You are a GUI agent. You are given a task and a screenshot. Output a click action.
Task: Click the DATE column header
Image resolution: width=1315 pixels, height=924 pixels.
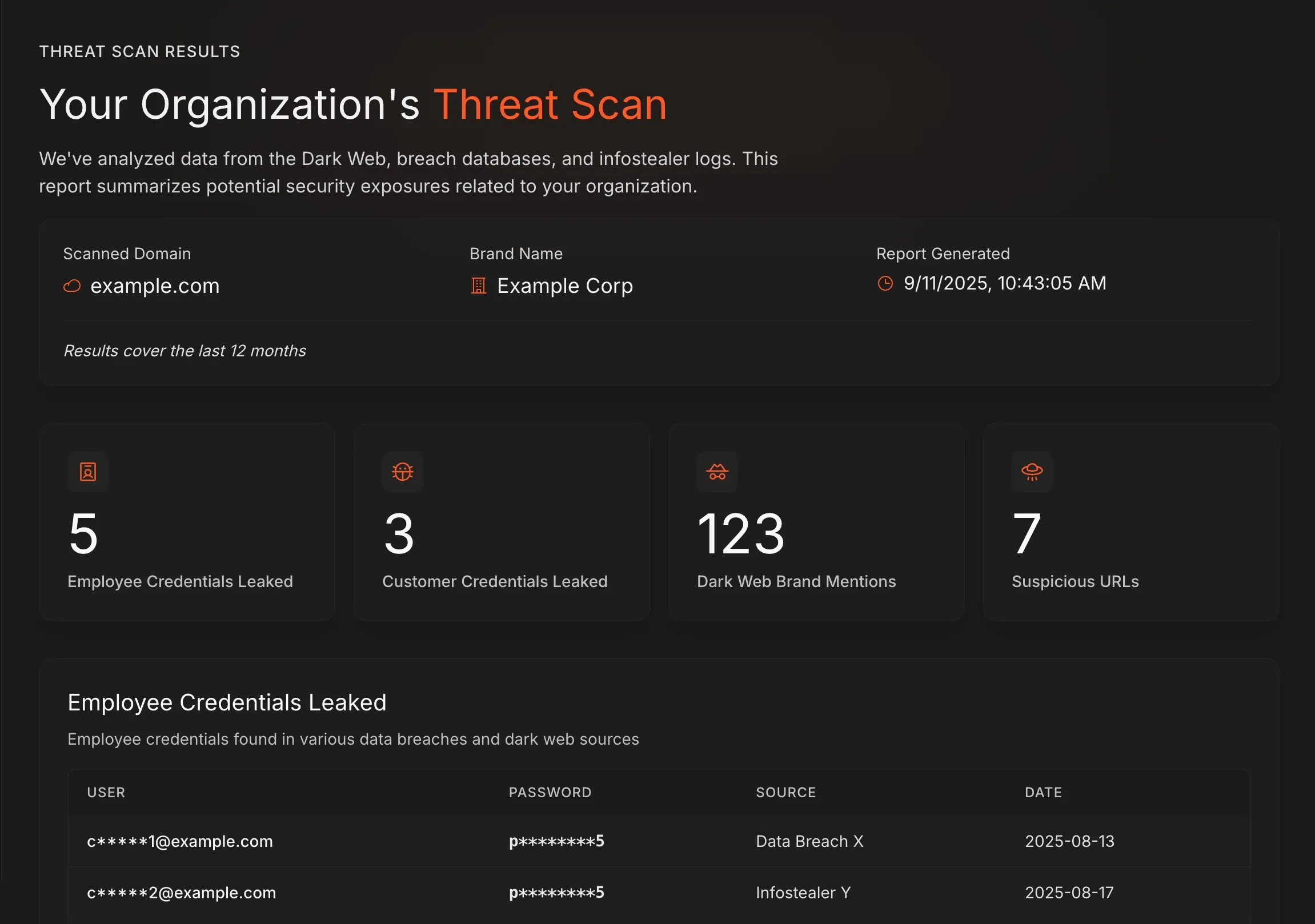tap(1043, 792)
